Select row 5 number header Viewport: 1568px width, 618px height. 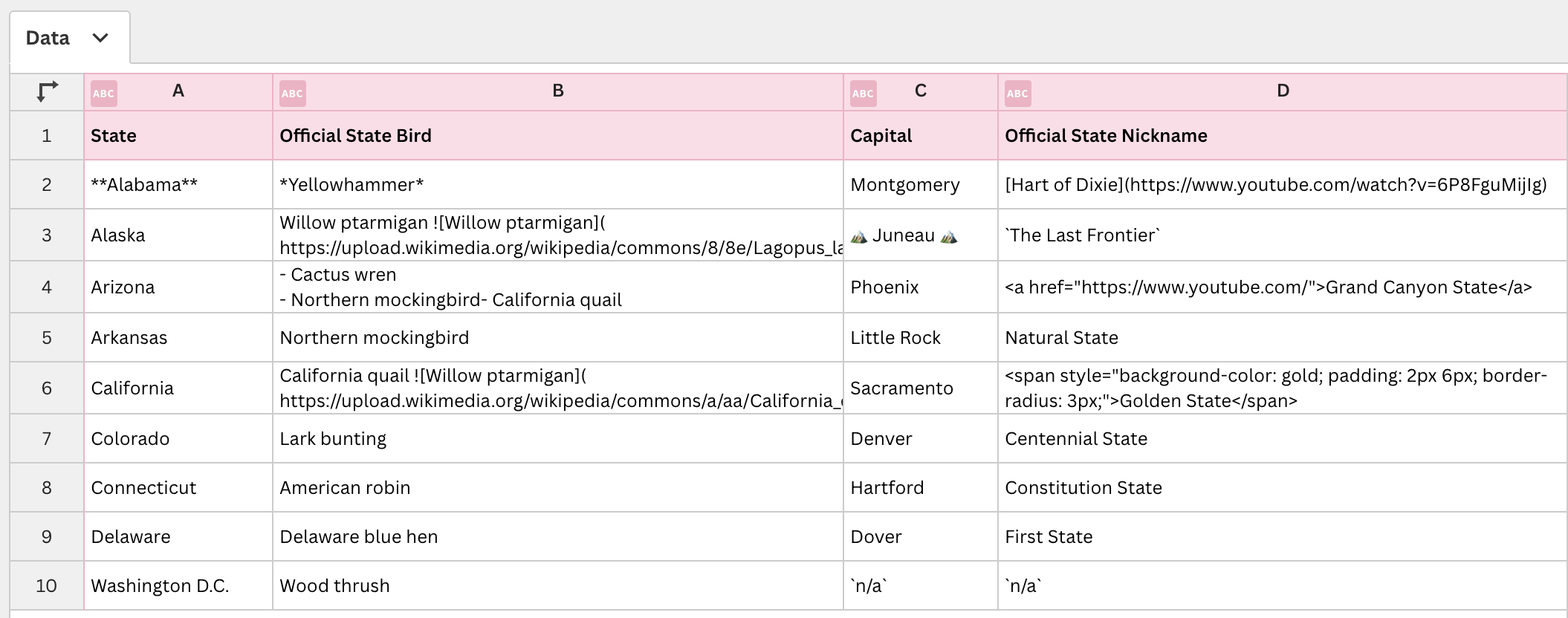(47, 338)
